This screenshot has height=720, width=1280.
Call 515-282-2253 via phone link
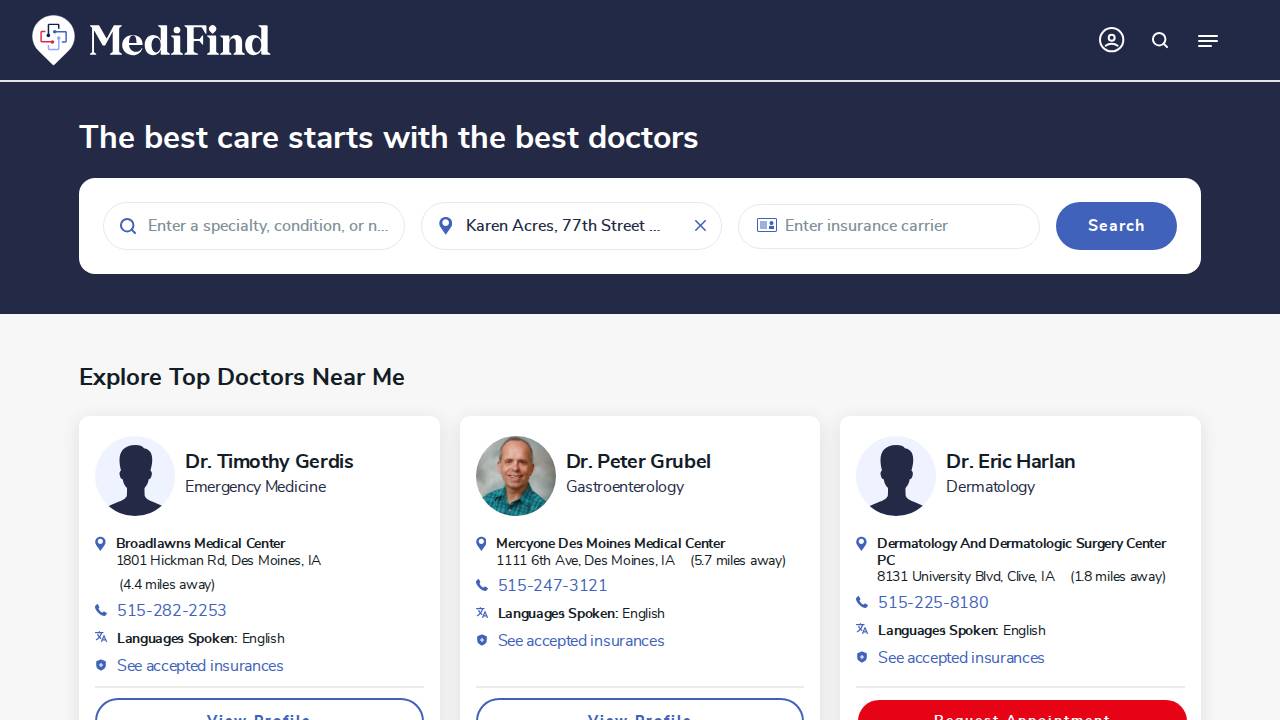[x=172, y=610]
